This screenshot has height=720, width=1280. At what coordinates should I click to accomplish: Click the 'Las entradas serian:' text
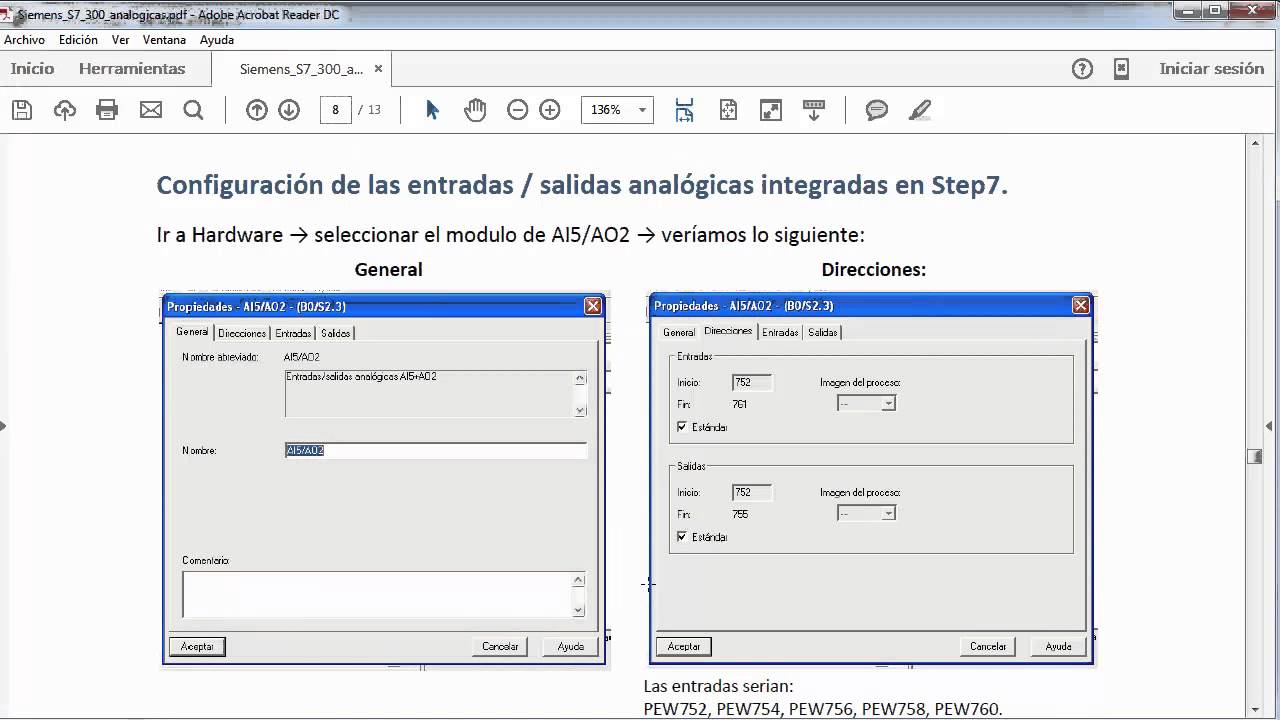click(718, 687)
